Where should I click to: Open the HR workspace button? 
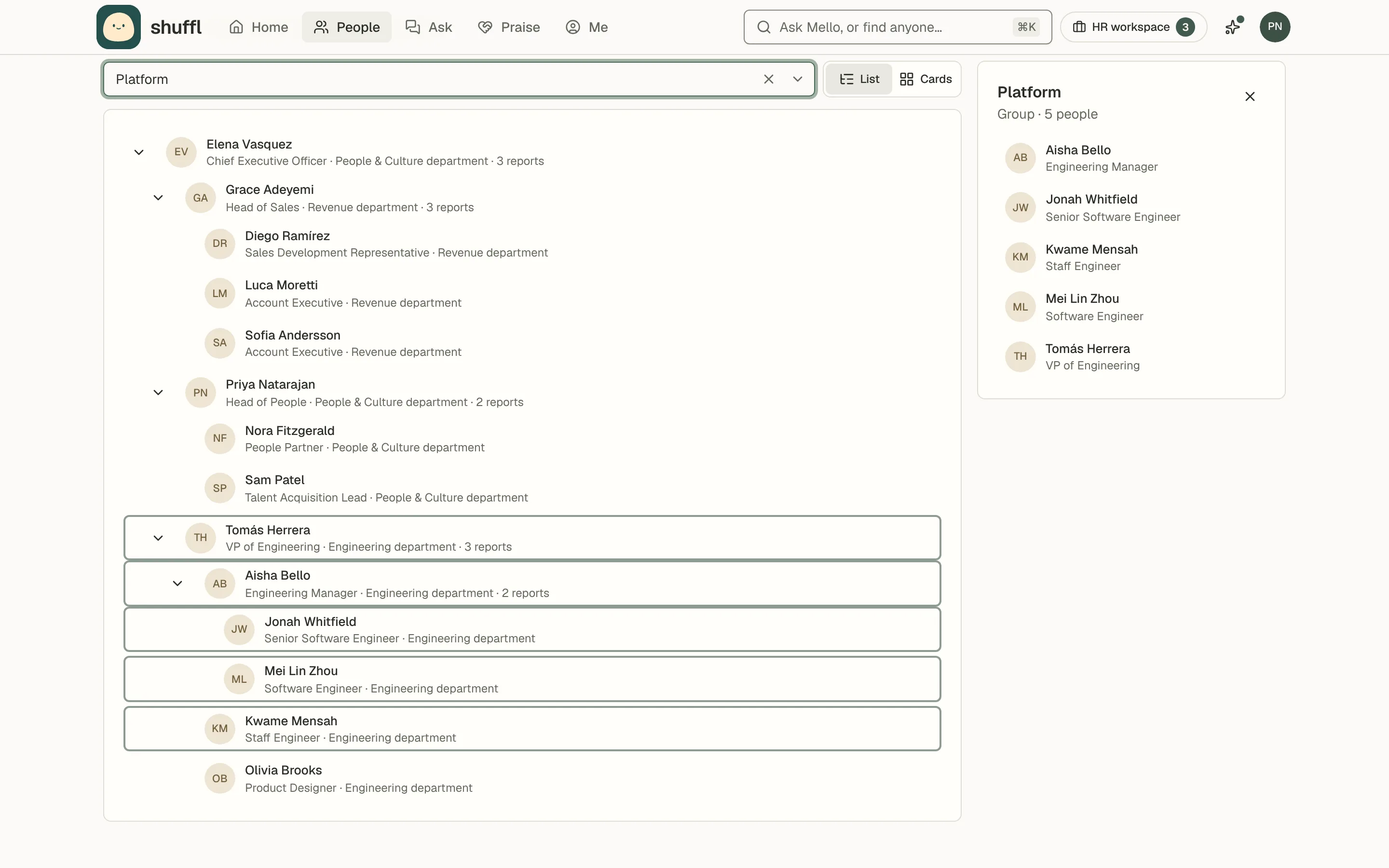[x=1133, y=27]
